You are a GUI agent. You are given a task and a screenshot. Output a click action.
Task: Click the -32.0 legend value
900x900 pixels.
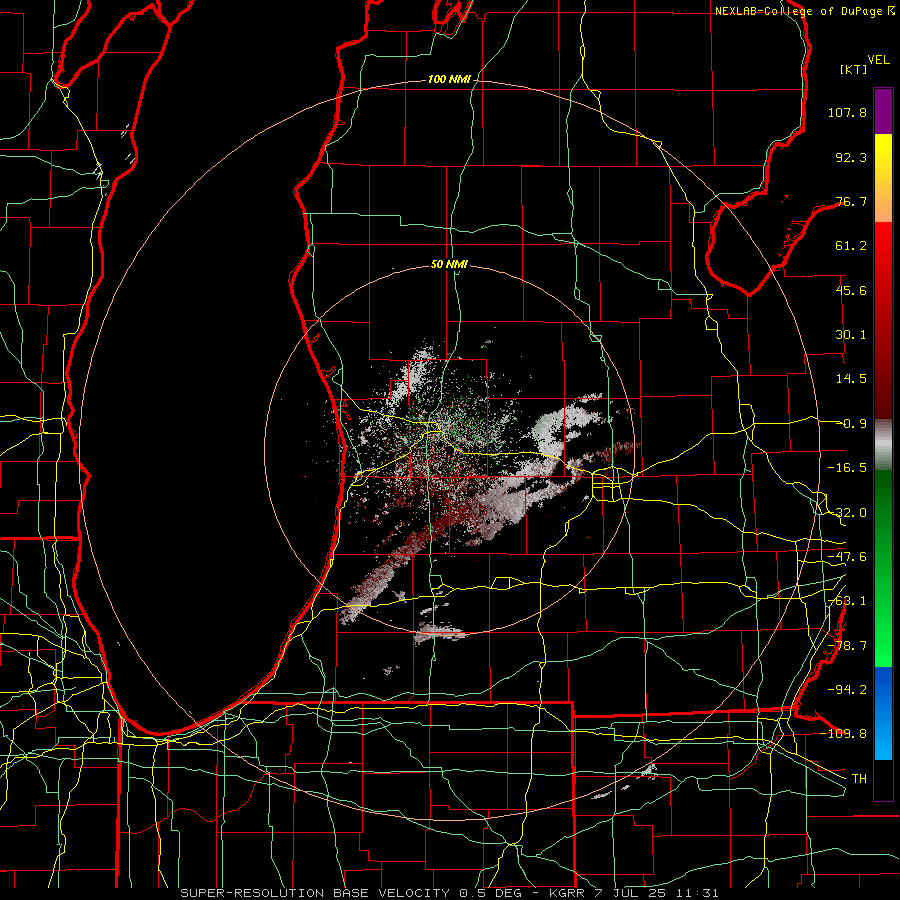coord(847,513)
